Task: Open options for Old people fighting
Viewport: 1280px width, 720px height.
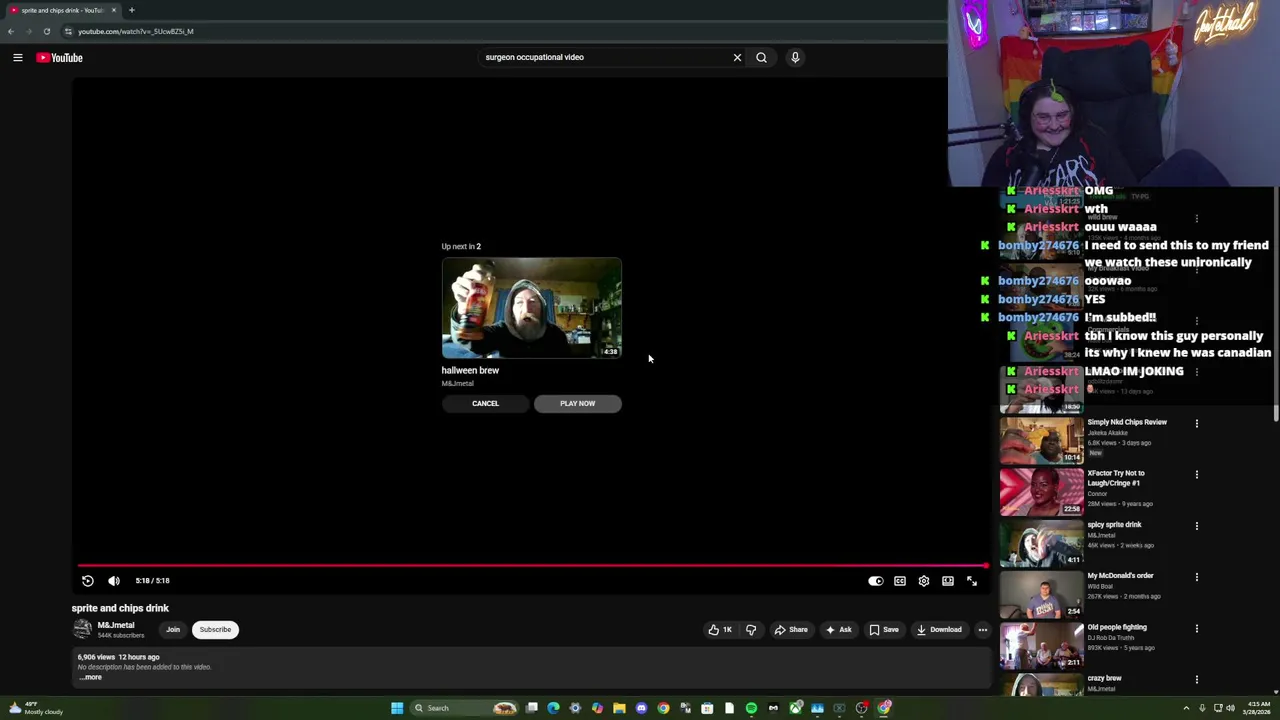Action: pyautogui.click(x=1196, y=629)
